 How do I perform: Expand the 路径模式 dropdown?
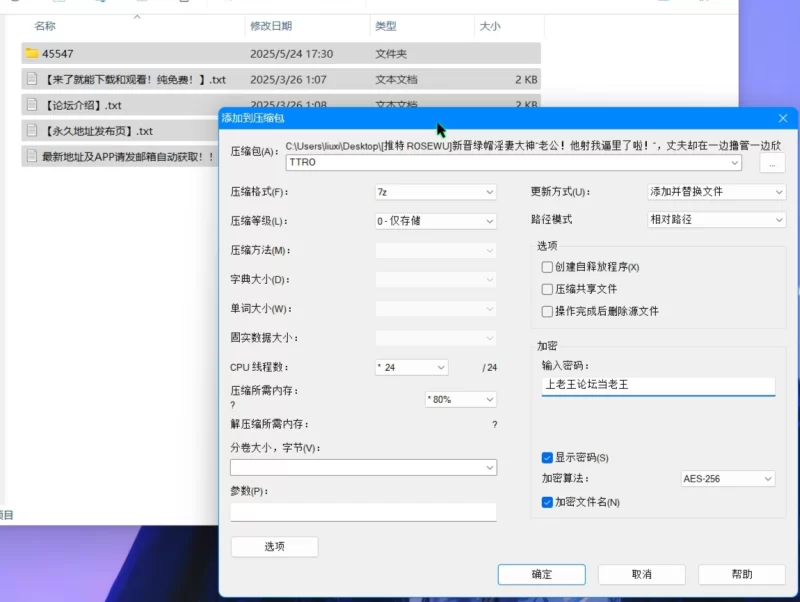pyautogui.click(x=716, y=219)
